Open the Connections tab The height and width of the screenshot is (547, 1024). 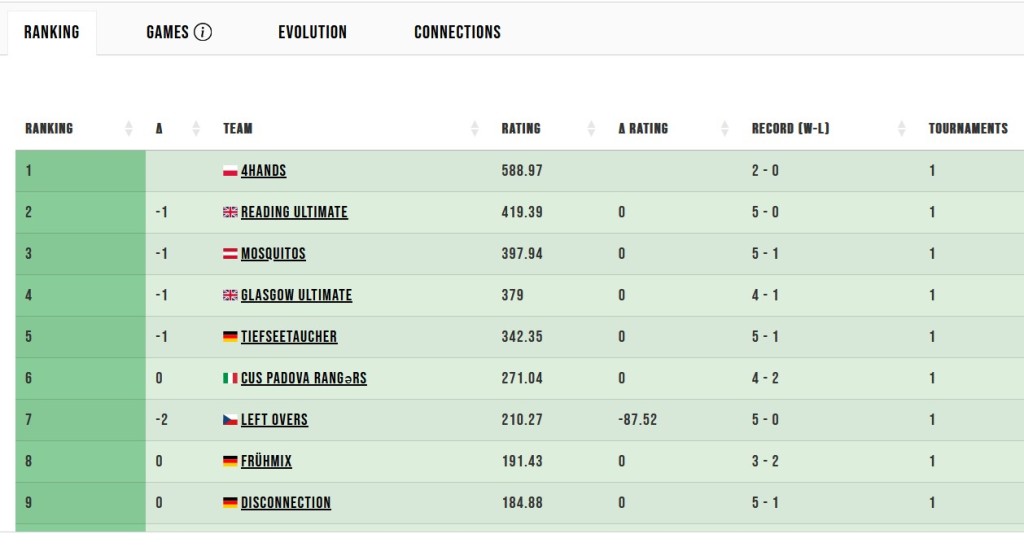(457, 32)
